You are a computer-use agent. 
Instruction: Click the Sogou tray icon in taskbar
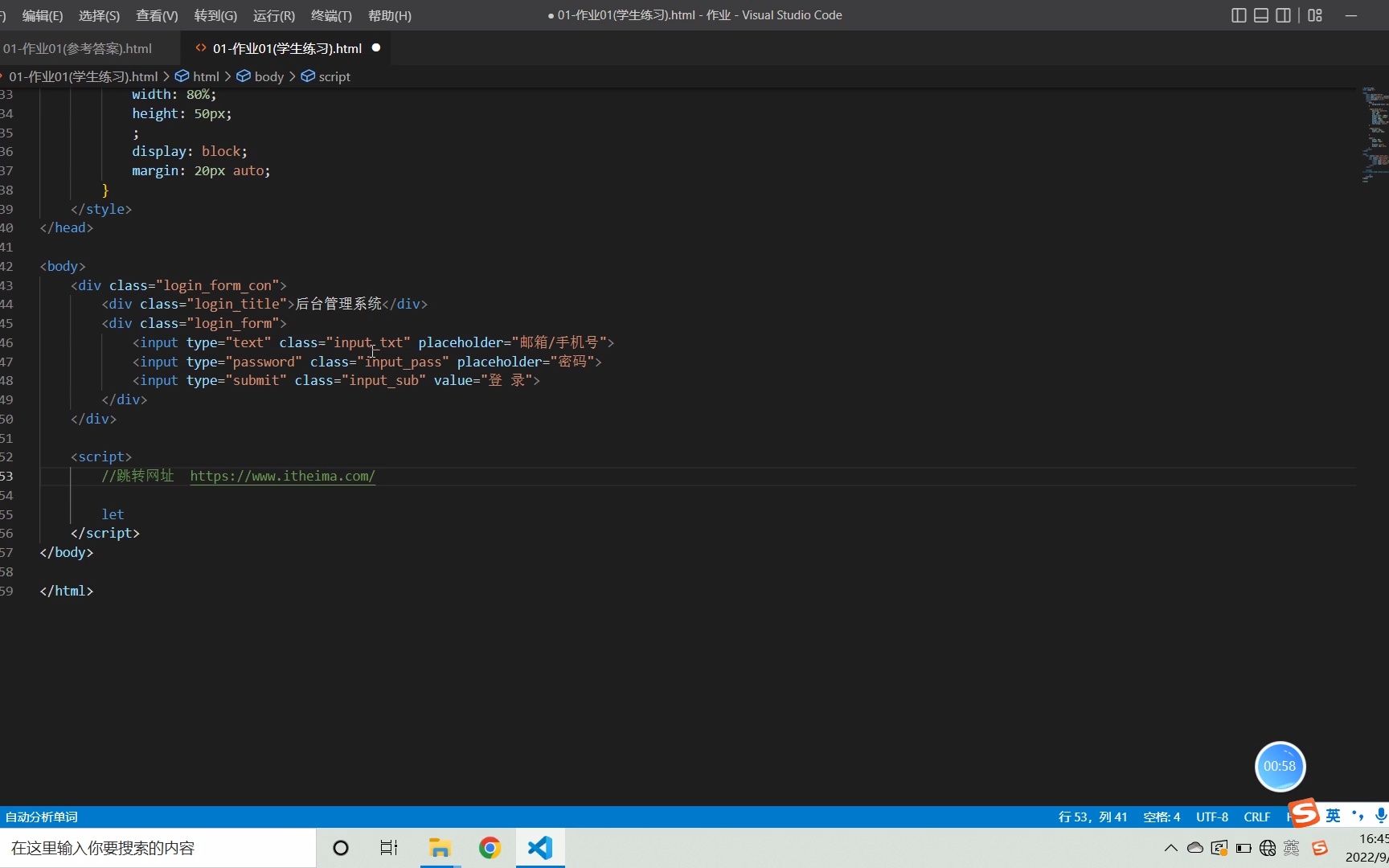coord(1320,848)
